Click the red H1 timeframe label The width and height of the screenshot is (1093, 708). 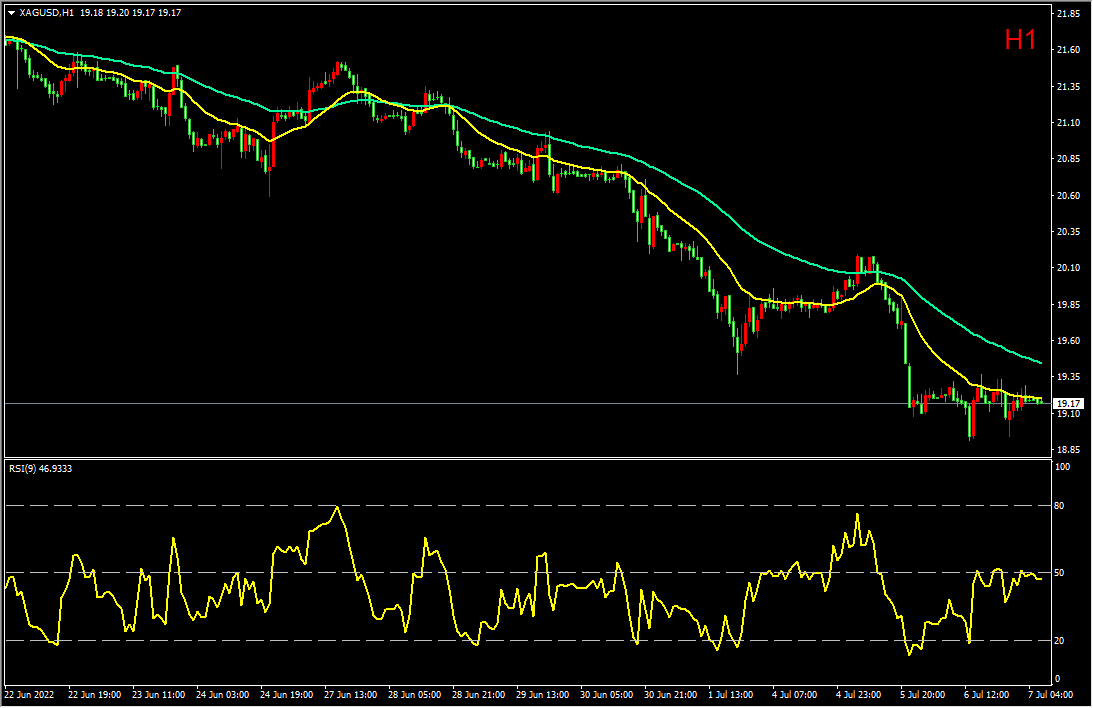click(x=1021, y=40)
